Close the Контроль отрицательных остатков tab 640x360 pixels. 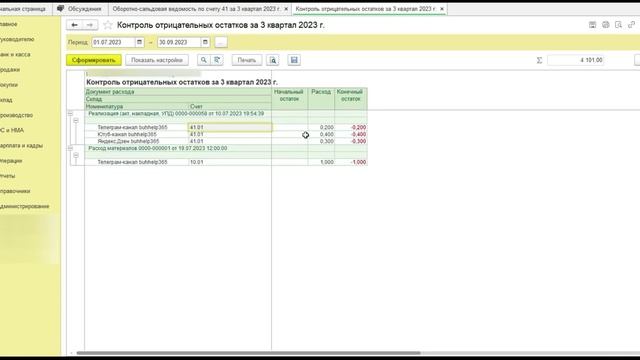click(442, 9)
